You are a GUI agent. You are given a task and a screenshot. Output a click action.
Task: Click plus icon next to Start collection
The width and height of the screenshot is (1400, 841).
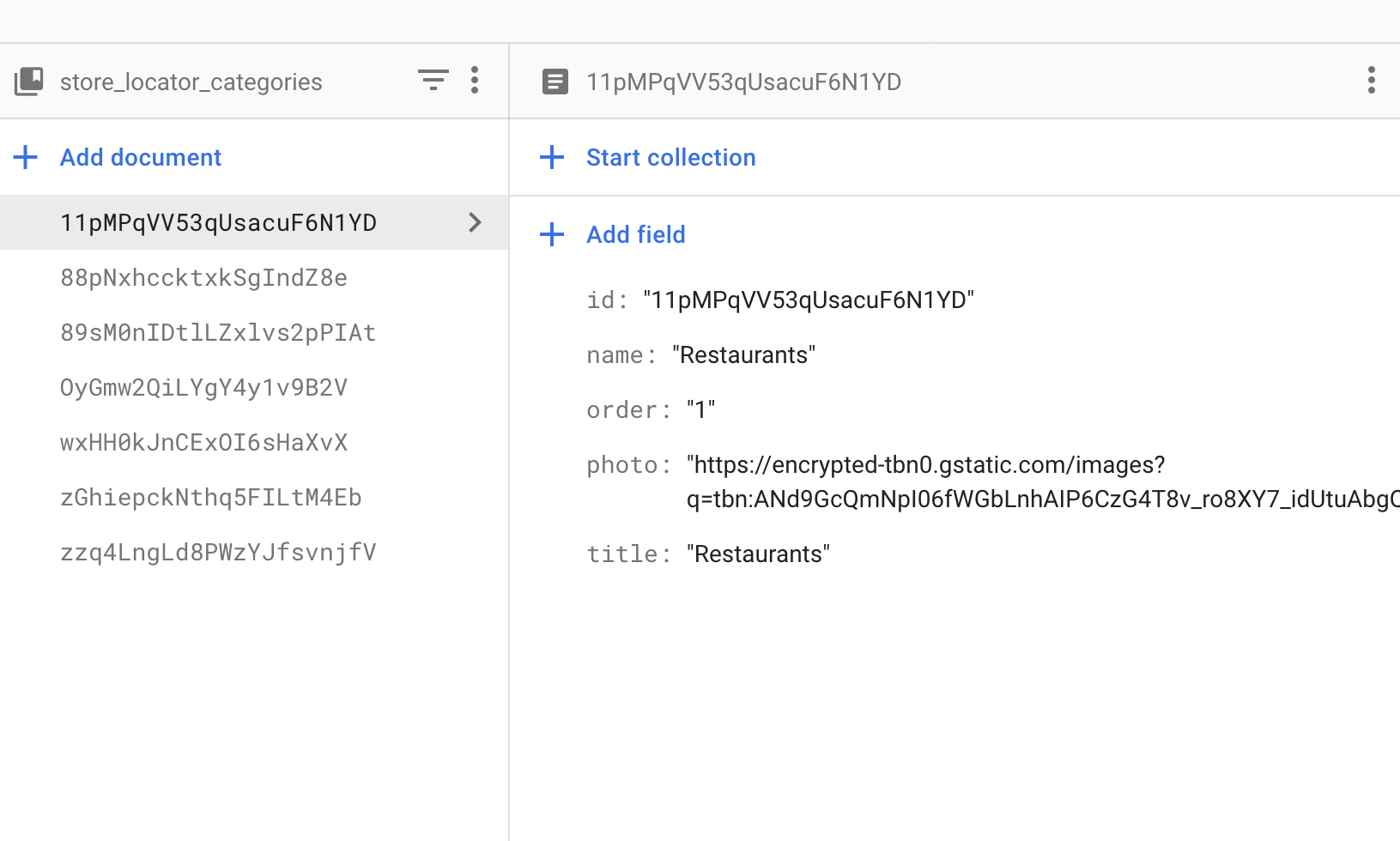pos(552,157)
